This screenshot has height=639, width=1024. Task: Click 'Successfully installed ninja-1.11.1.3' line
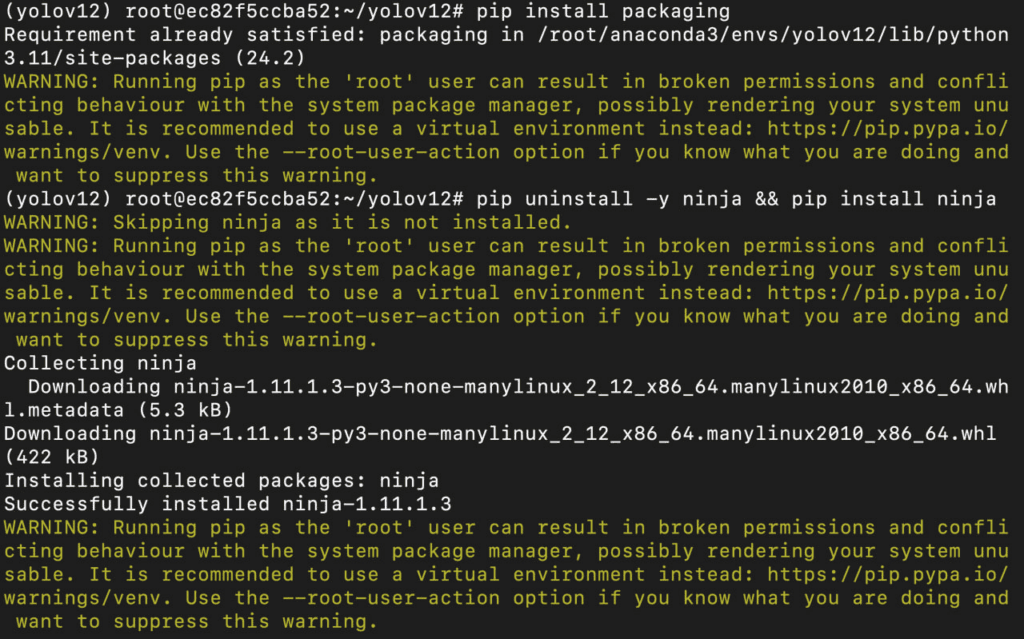[227, 504]
